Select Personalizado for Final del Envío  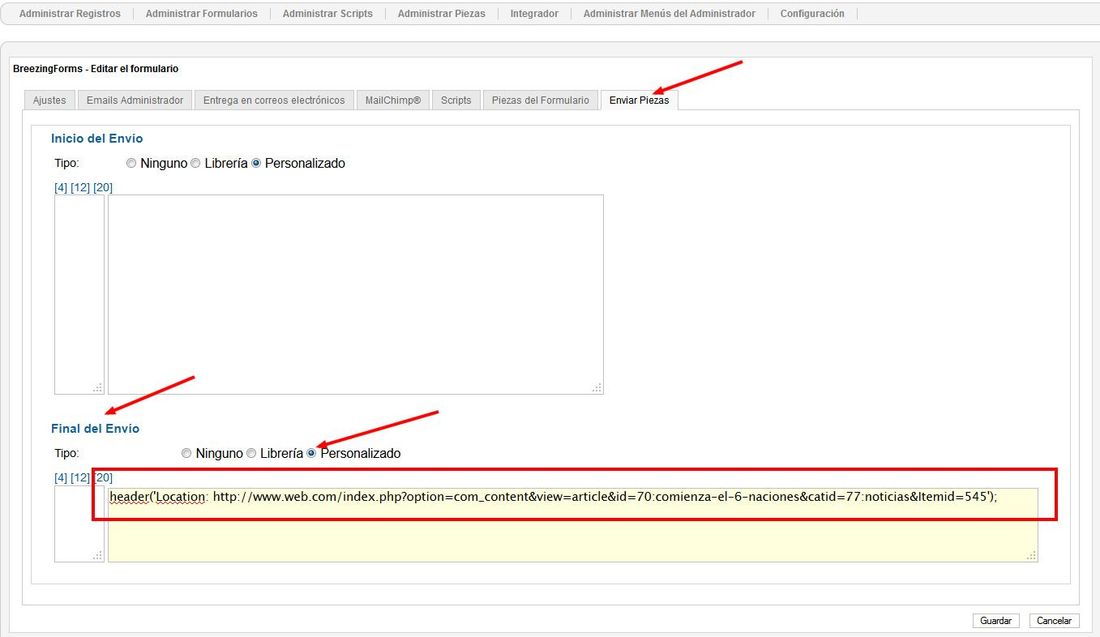pyautogui.click(x=311, y=453)
